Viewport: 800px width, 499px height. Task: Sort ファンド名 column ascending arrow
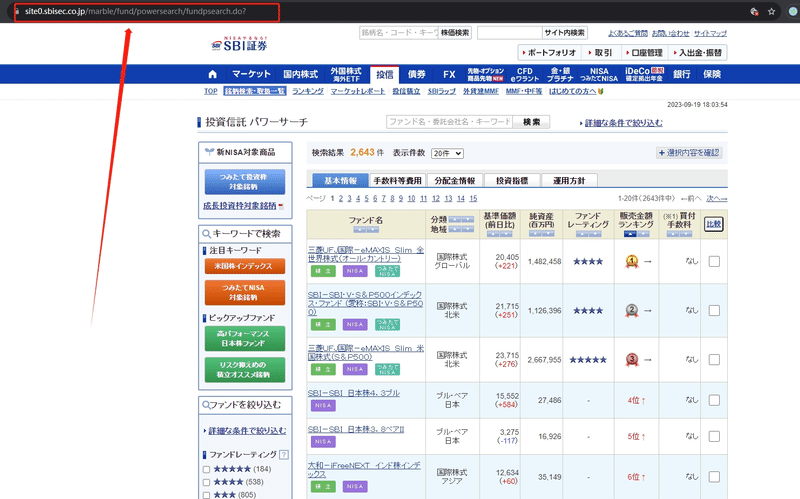(x=360, y=230)
